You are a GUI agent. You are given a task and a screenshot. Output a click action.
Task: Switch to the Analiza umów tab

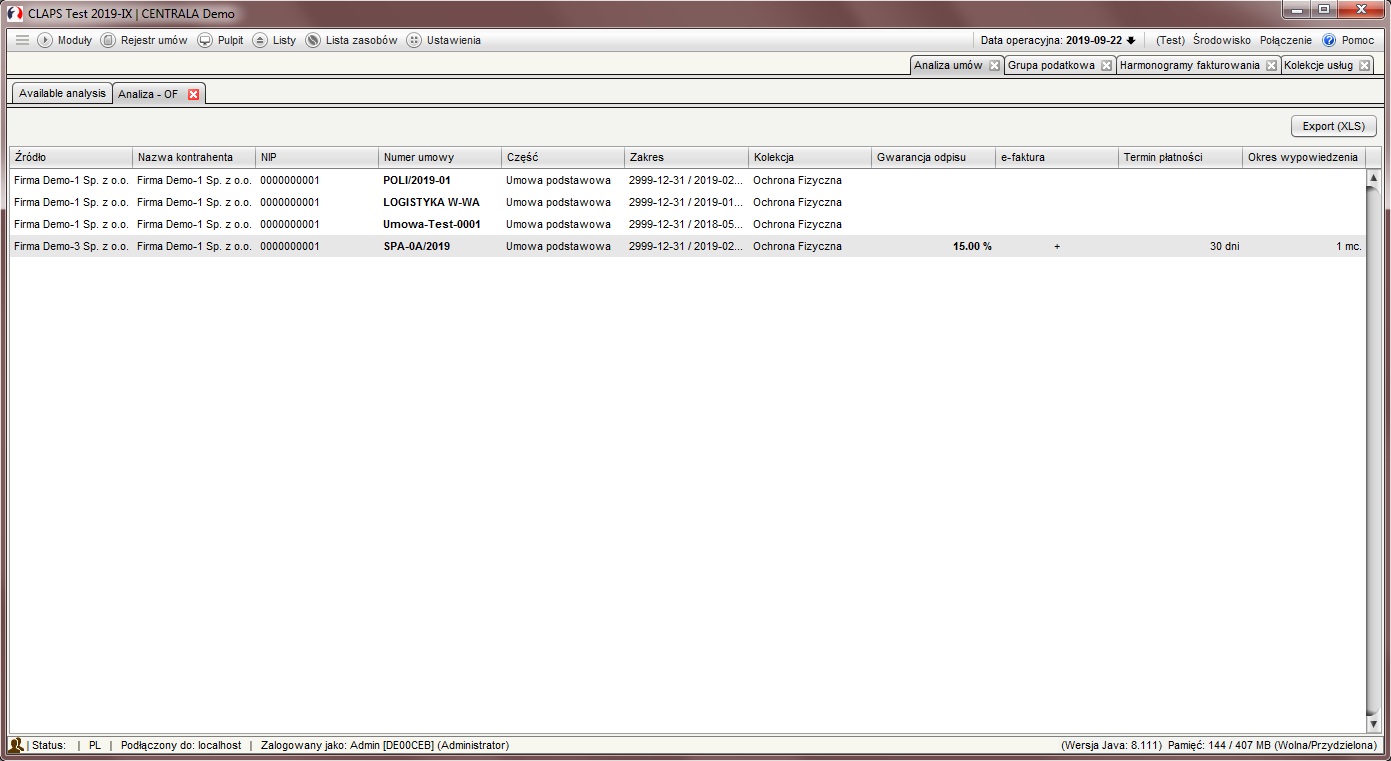click(948, 65)
